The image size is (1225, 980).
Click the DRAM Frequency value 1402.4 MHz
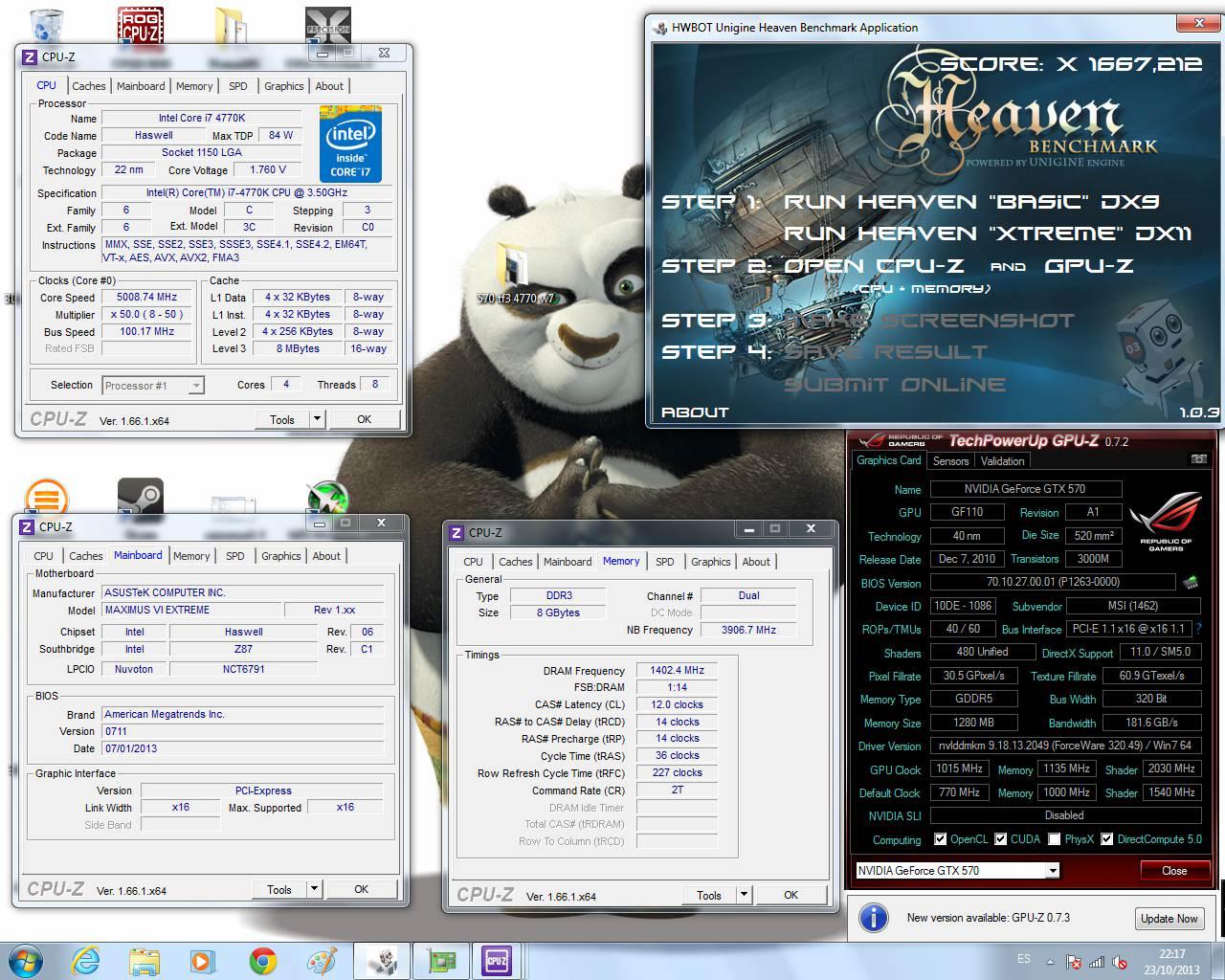click(x=678, y=671)
